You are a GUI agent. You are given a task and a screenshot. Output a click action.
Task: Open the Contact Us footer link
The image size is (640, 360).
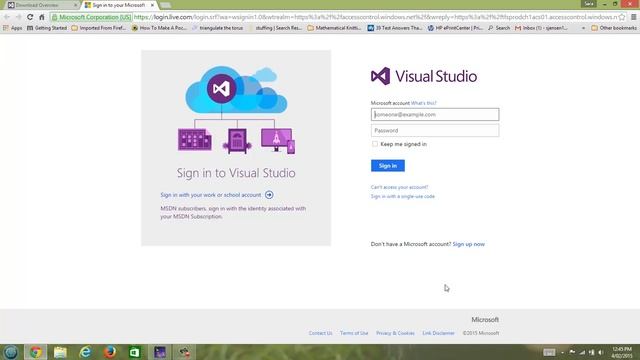pos(320,333)
